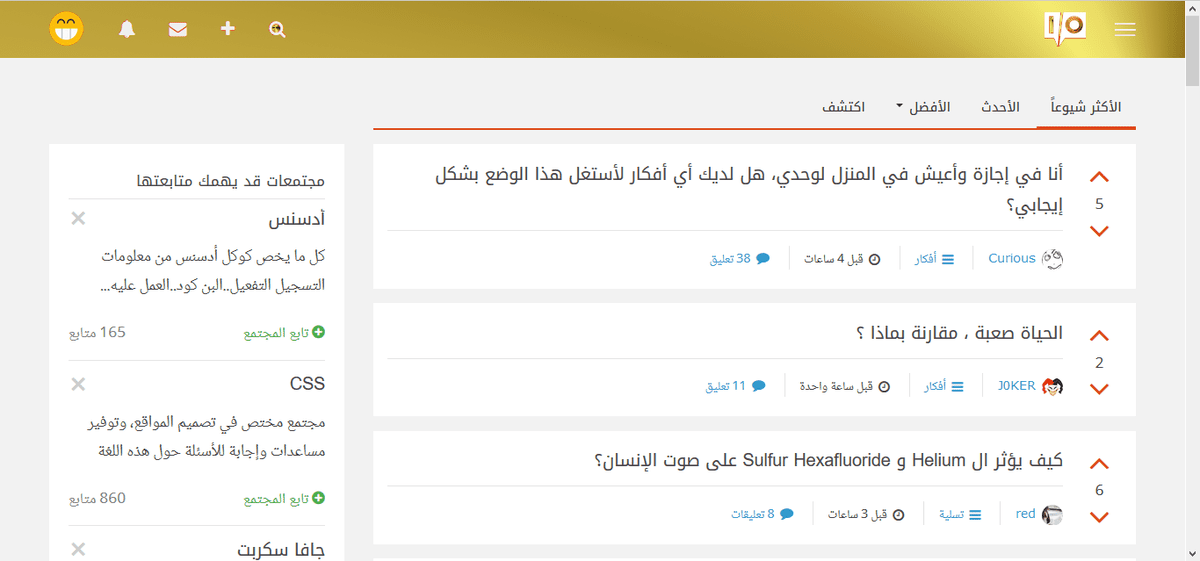The image size is (1200, 561).
Task: Upvote the vacation at home post
Action: pos(1099,177)
